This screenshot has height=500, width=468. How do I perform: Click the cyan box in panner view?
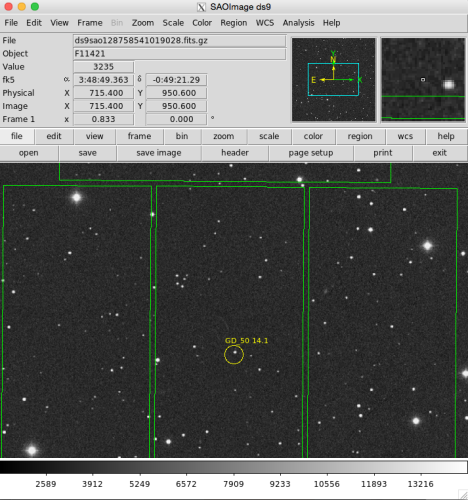[333, 79]
